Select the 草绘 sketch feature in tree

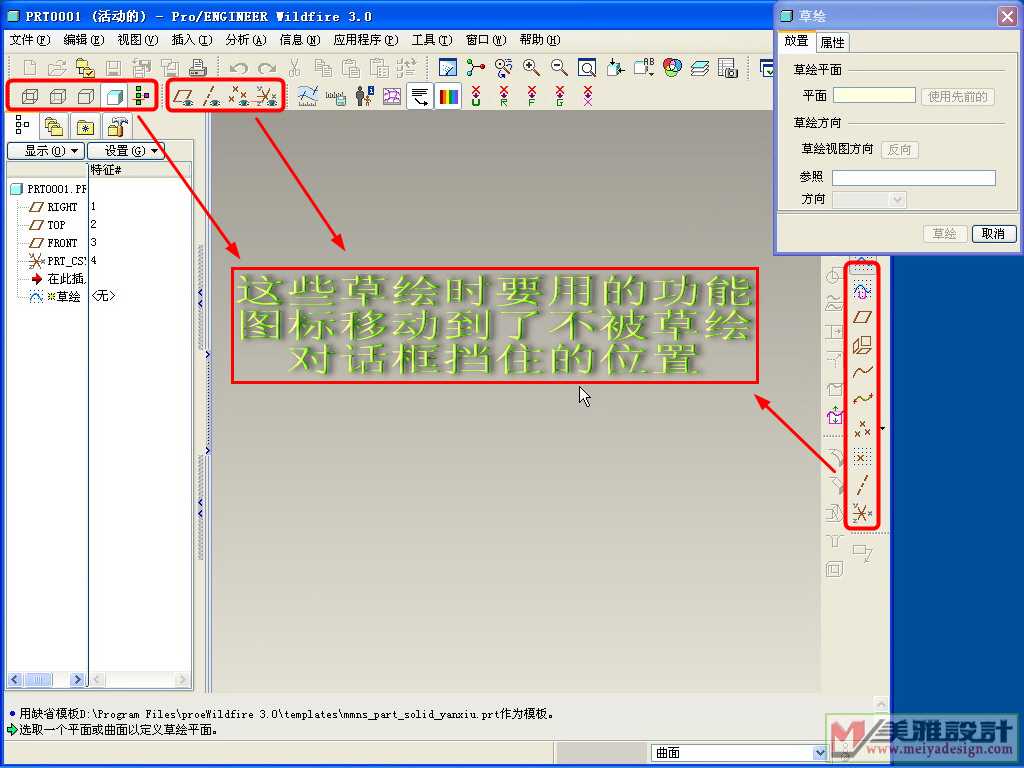55,296
